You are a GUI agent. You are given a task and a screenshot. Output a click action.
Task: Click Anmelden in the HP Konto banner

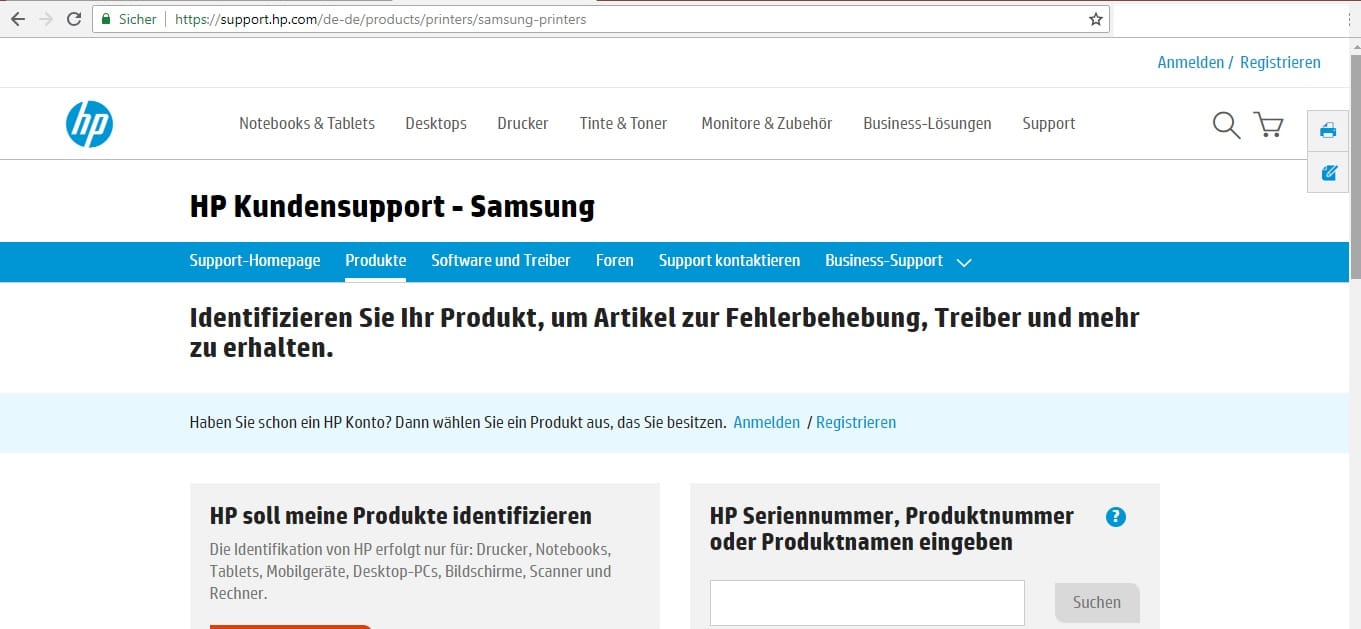click(x=766, y=422)
